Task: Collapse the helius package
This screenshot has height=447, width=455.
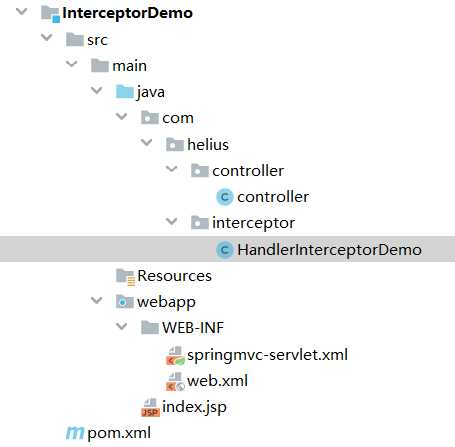Action: (147, 143)
